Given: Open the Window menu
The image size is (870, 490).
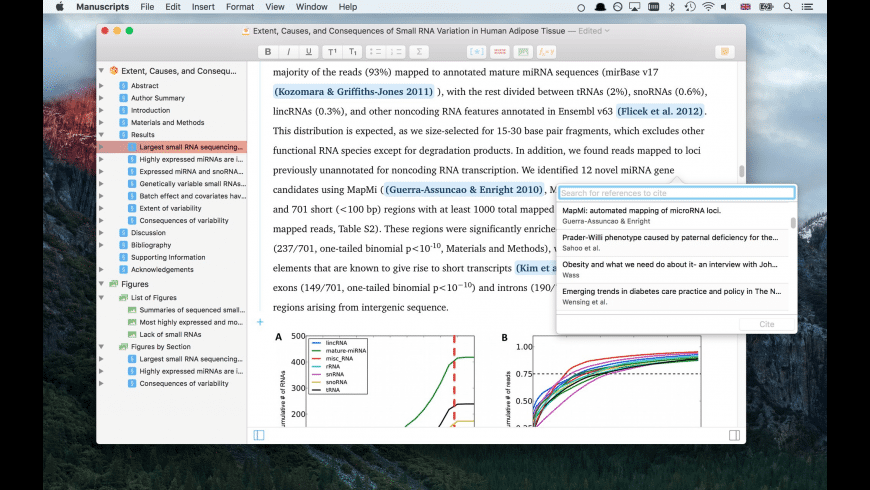Looking at the screenshot, I should [311, 7].
